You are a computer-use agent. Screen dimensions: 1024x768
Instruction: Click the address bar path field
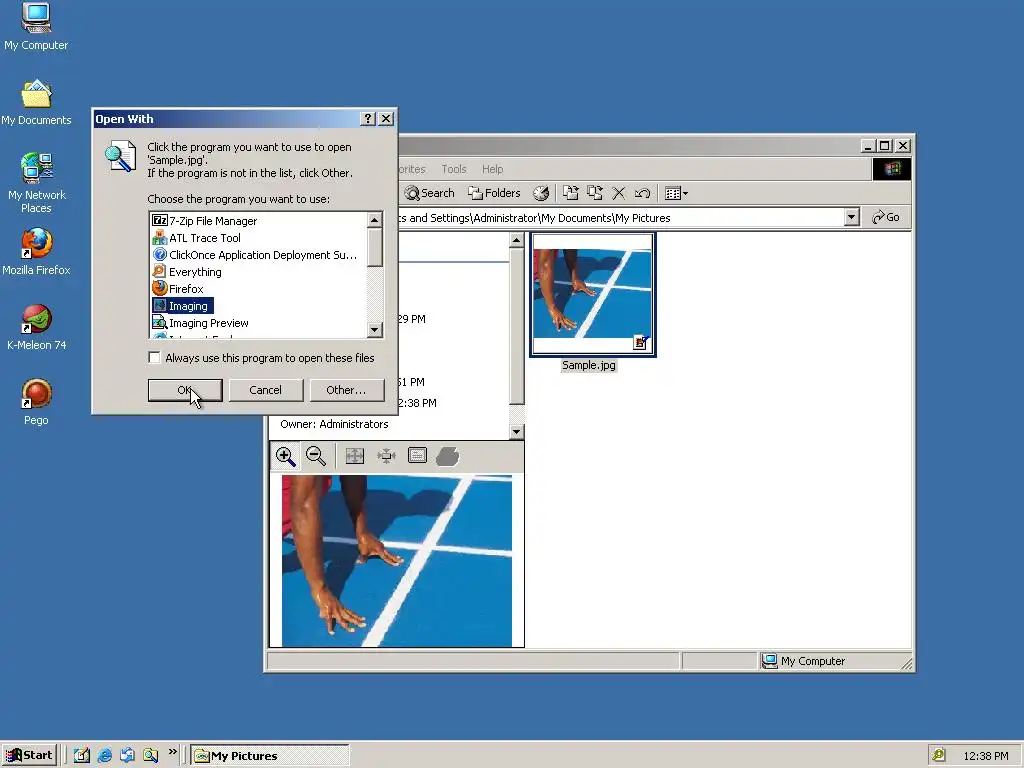point(620,217)
